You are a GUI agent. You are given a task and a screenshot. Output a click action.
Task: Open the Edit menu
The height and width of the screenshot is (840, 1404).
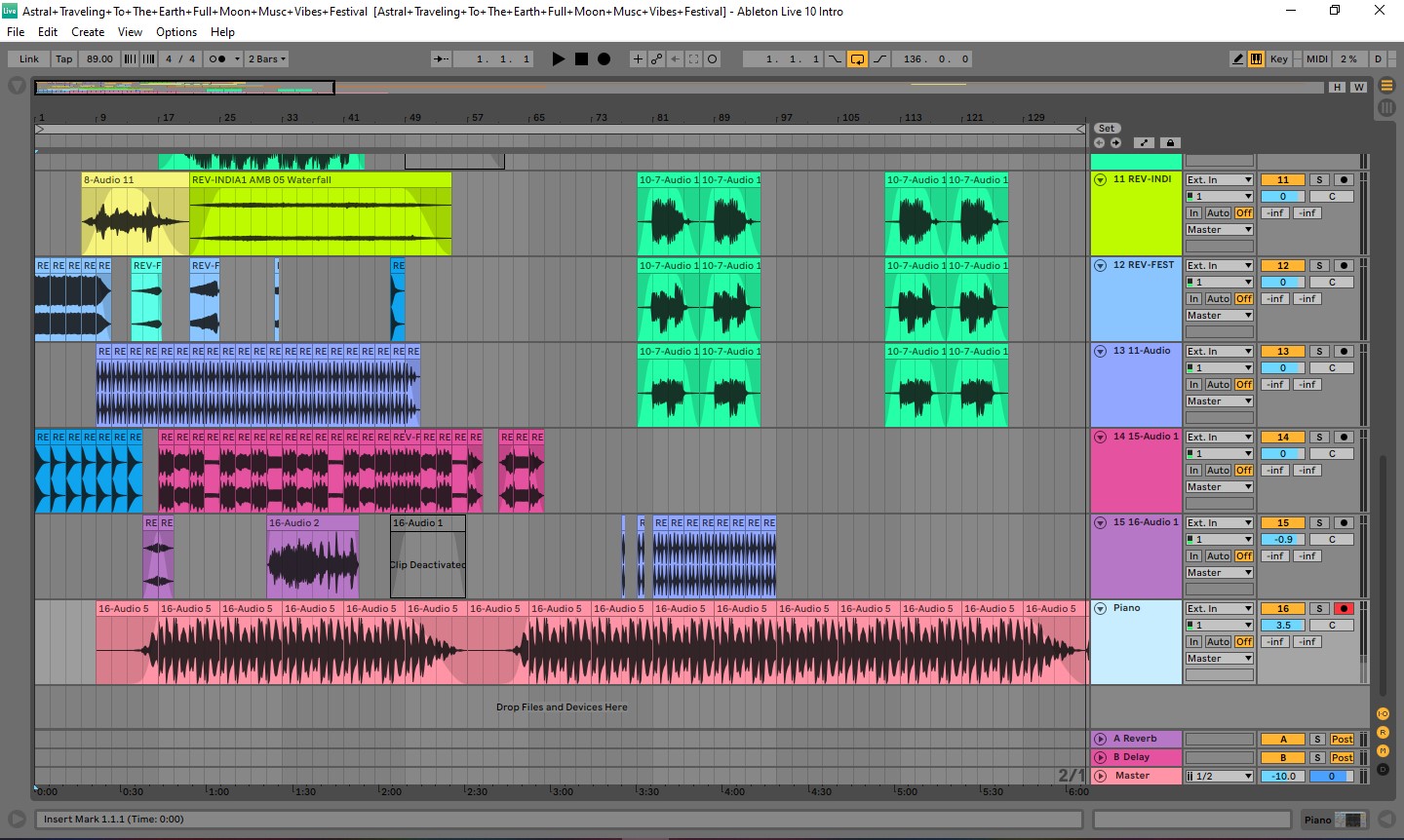click(x=47, y=32)
